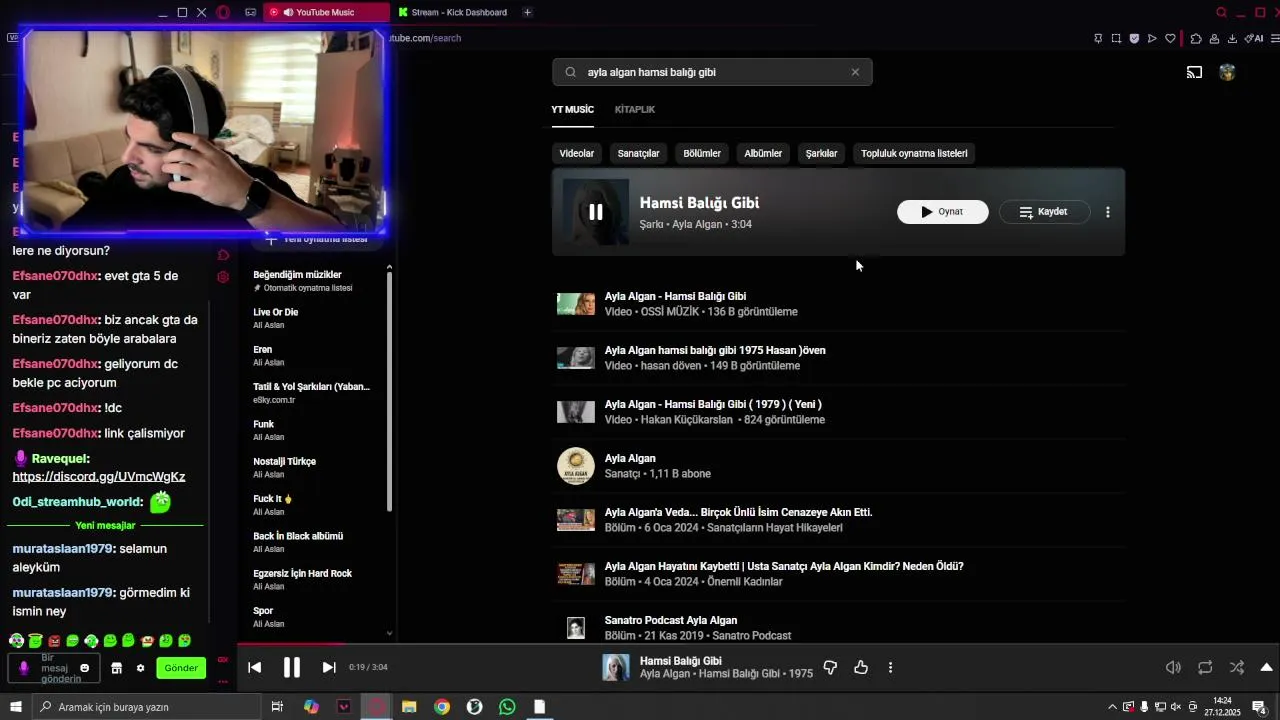Filter results by Sanatçılar

(638, 153)
